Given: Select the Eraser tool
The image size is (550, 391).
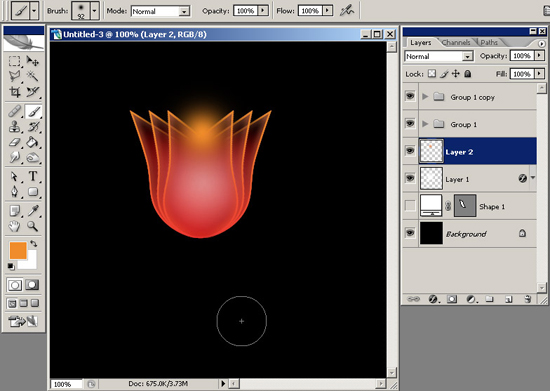Looking at the screenshot, I should 14,142.
